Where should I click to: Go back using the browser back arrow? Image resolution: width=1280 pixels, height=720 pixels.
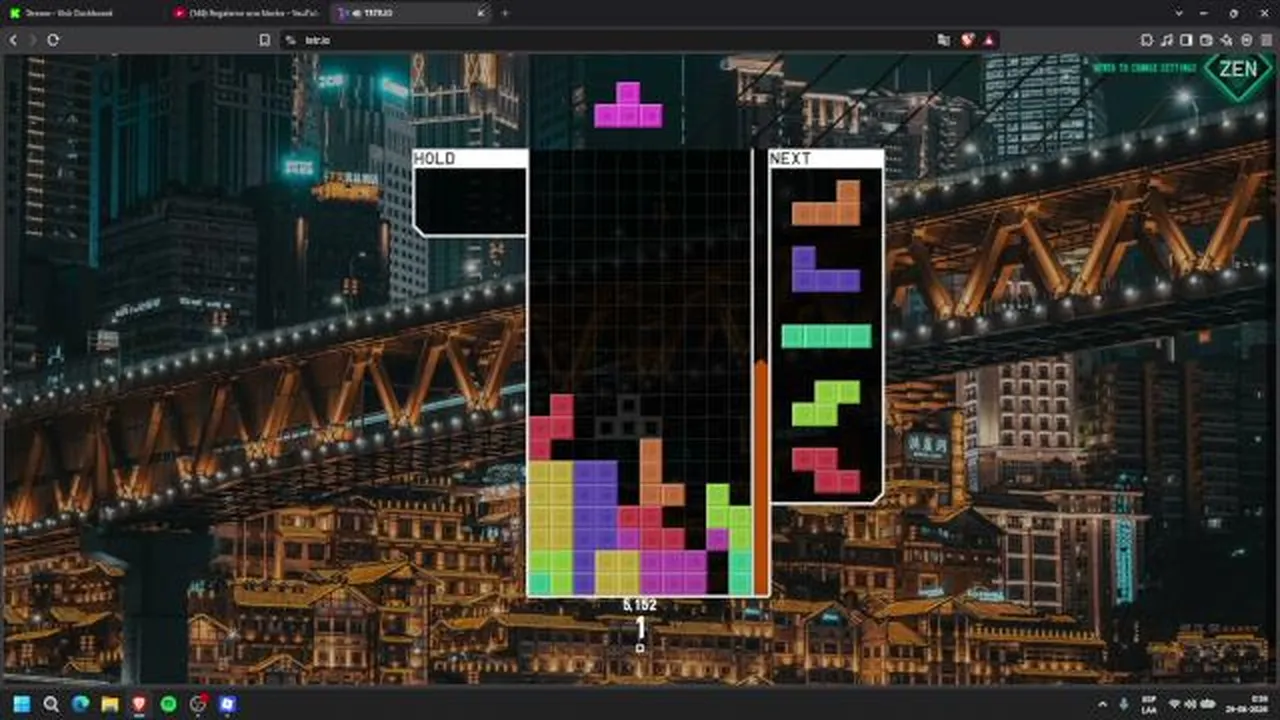point(13,40)
